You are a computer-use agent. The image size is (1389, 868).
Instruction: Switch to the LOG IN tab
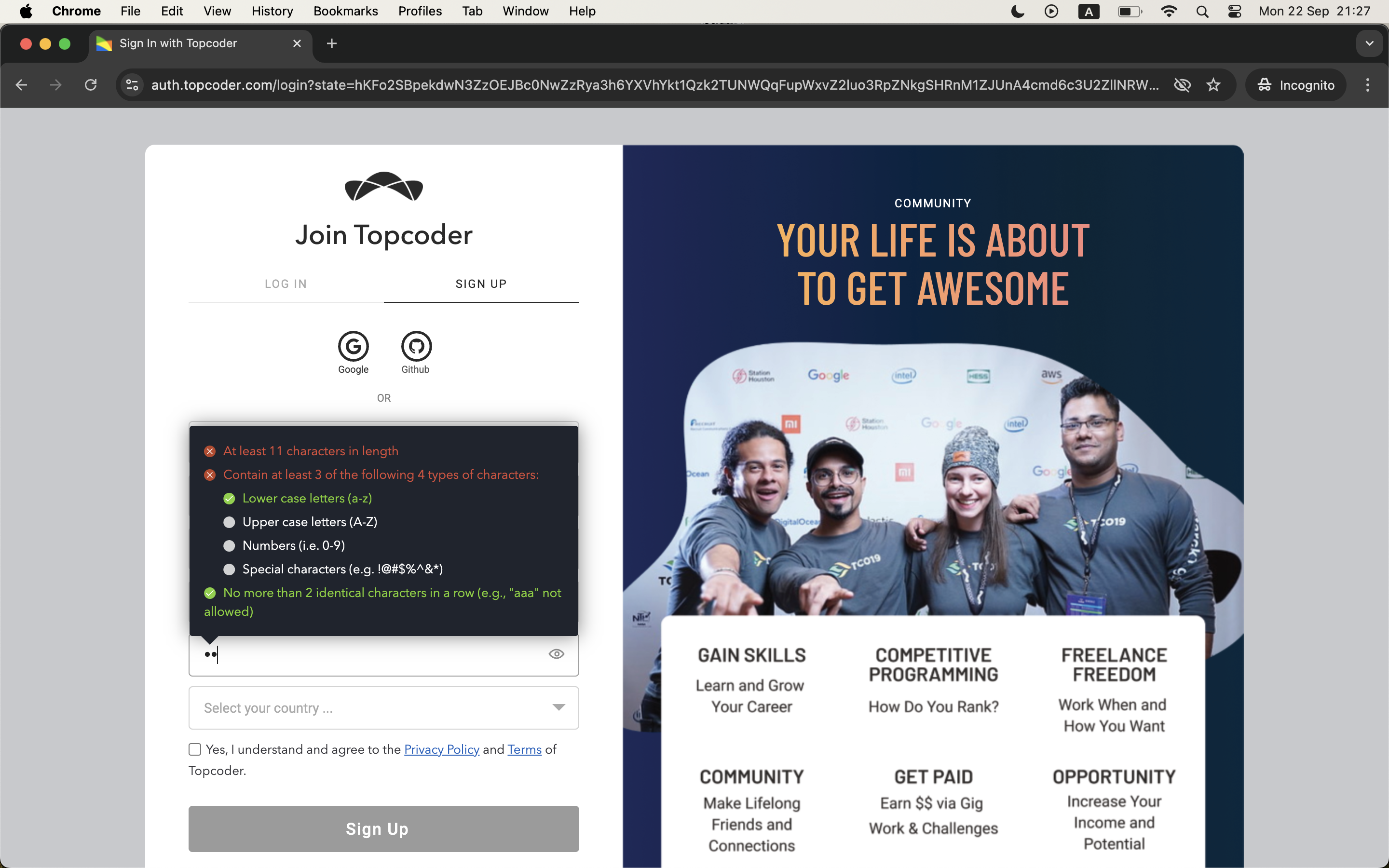(286, 284)
